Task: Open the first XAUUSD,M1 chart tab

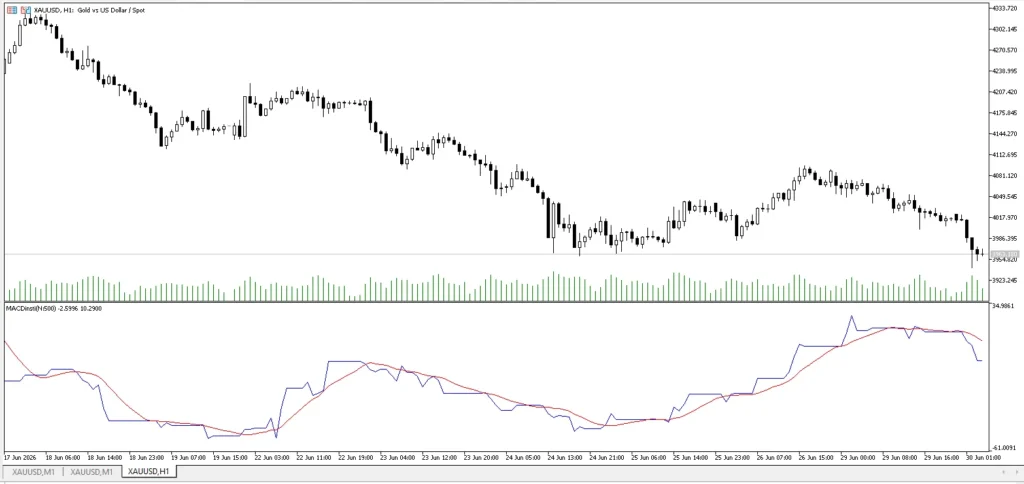Action: click(31, 471)
